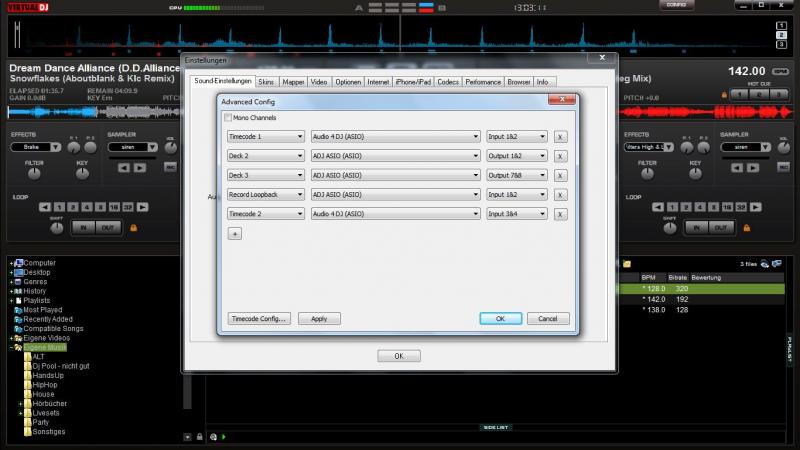The image size is (800, 450).
Task: Click OK in Einstellungen window
Action: (399, 356)
